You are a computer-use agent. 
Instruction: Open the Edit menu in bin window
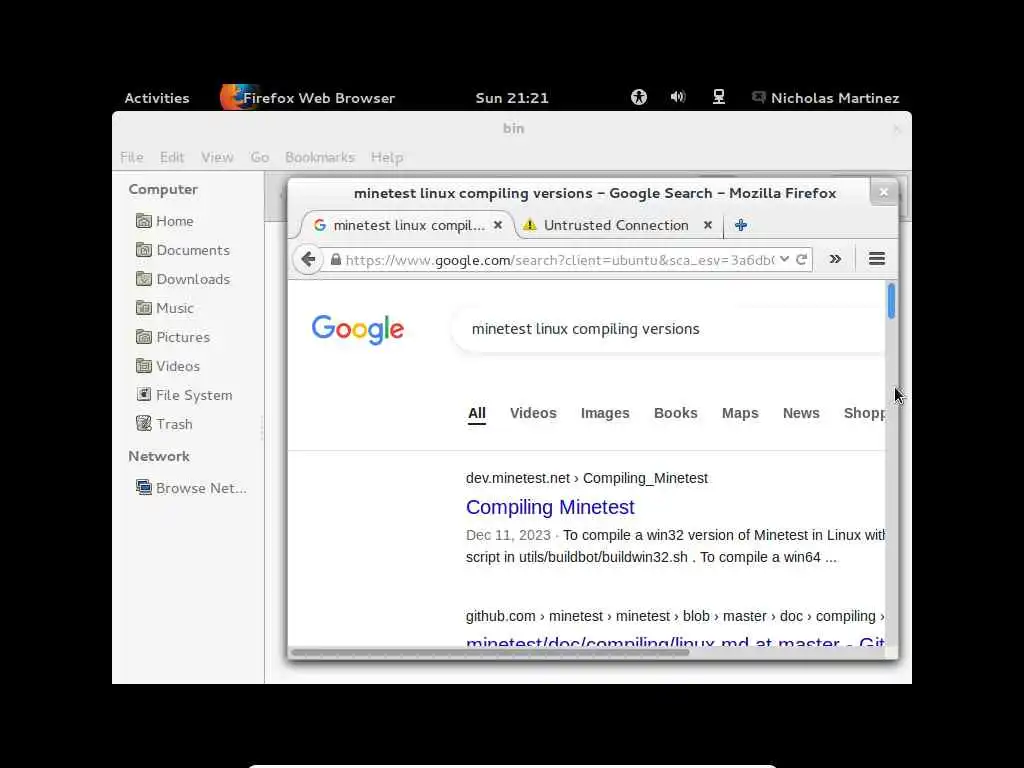pos(172,157)
